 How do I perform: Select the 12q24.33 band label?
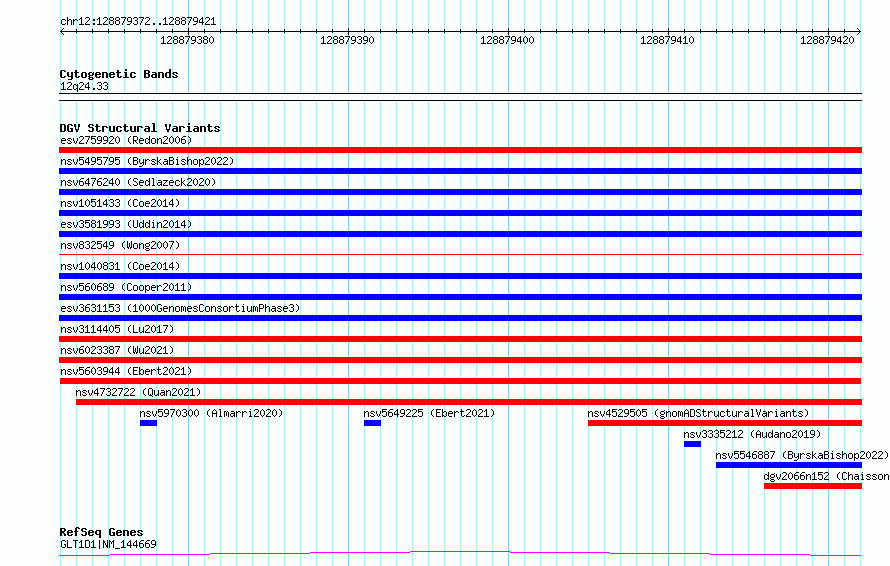[x=84, y=86]
